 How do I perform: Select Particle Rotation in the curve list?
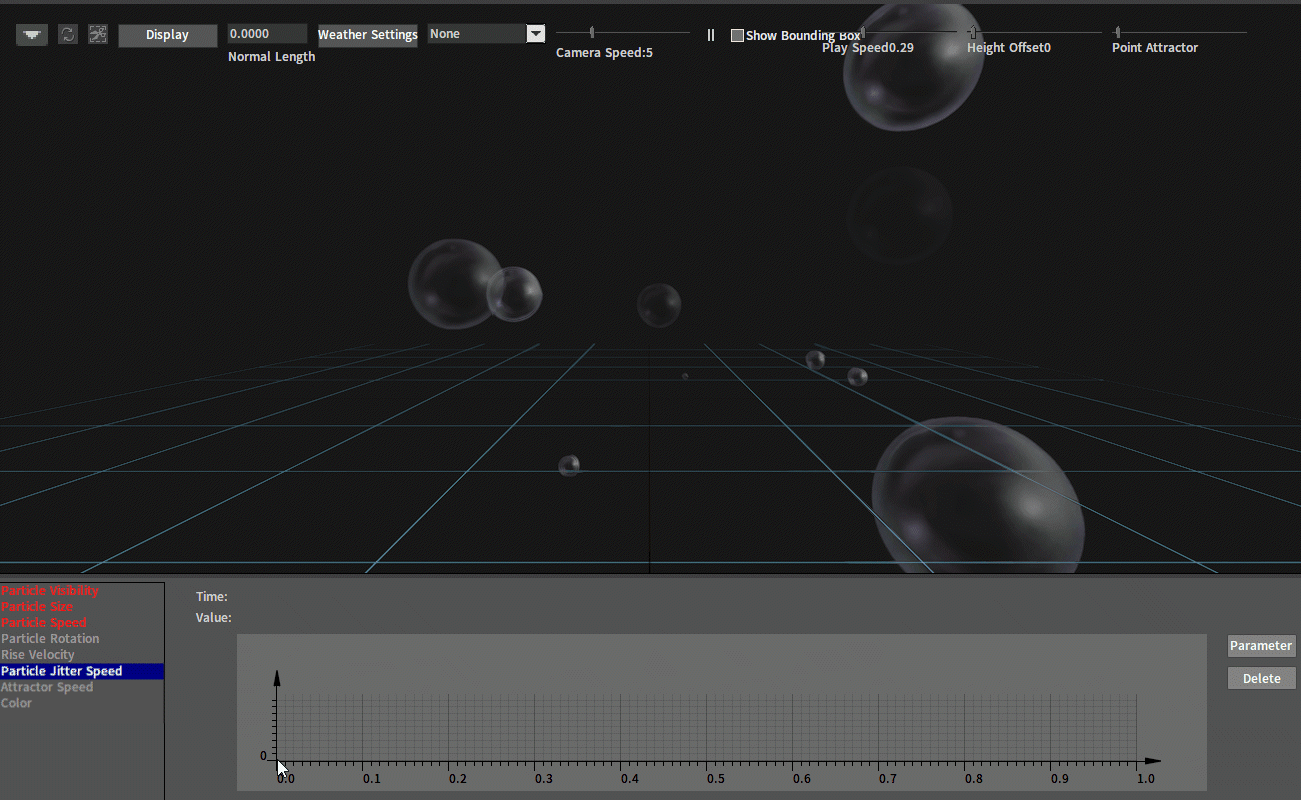tap(82, 639)
